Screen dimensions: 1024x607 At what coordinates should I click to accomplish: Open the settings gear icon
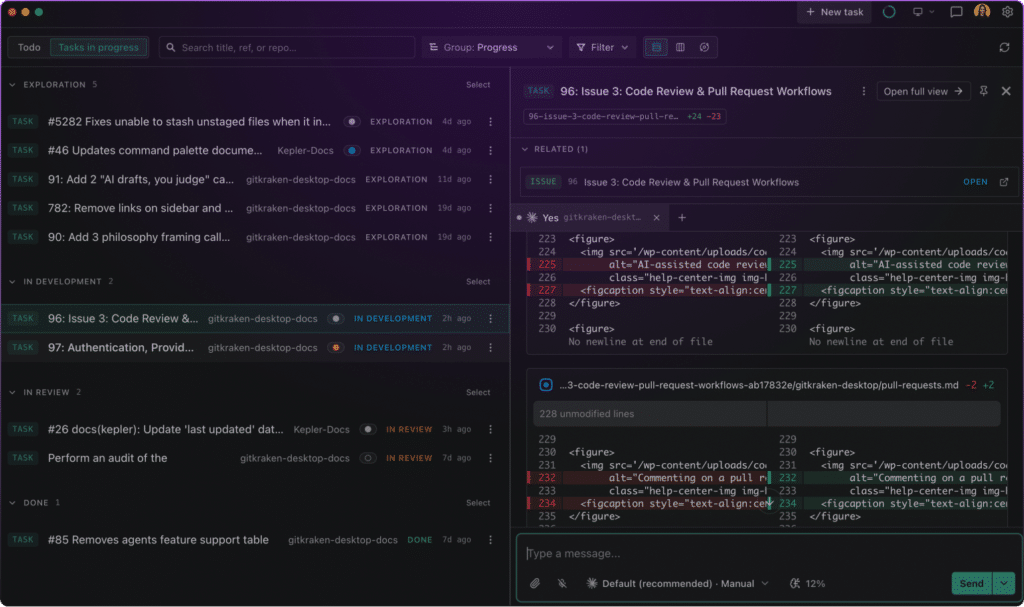coord(1008,12)
